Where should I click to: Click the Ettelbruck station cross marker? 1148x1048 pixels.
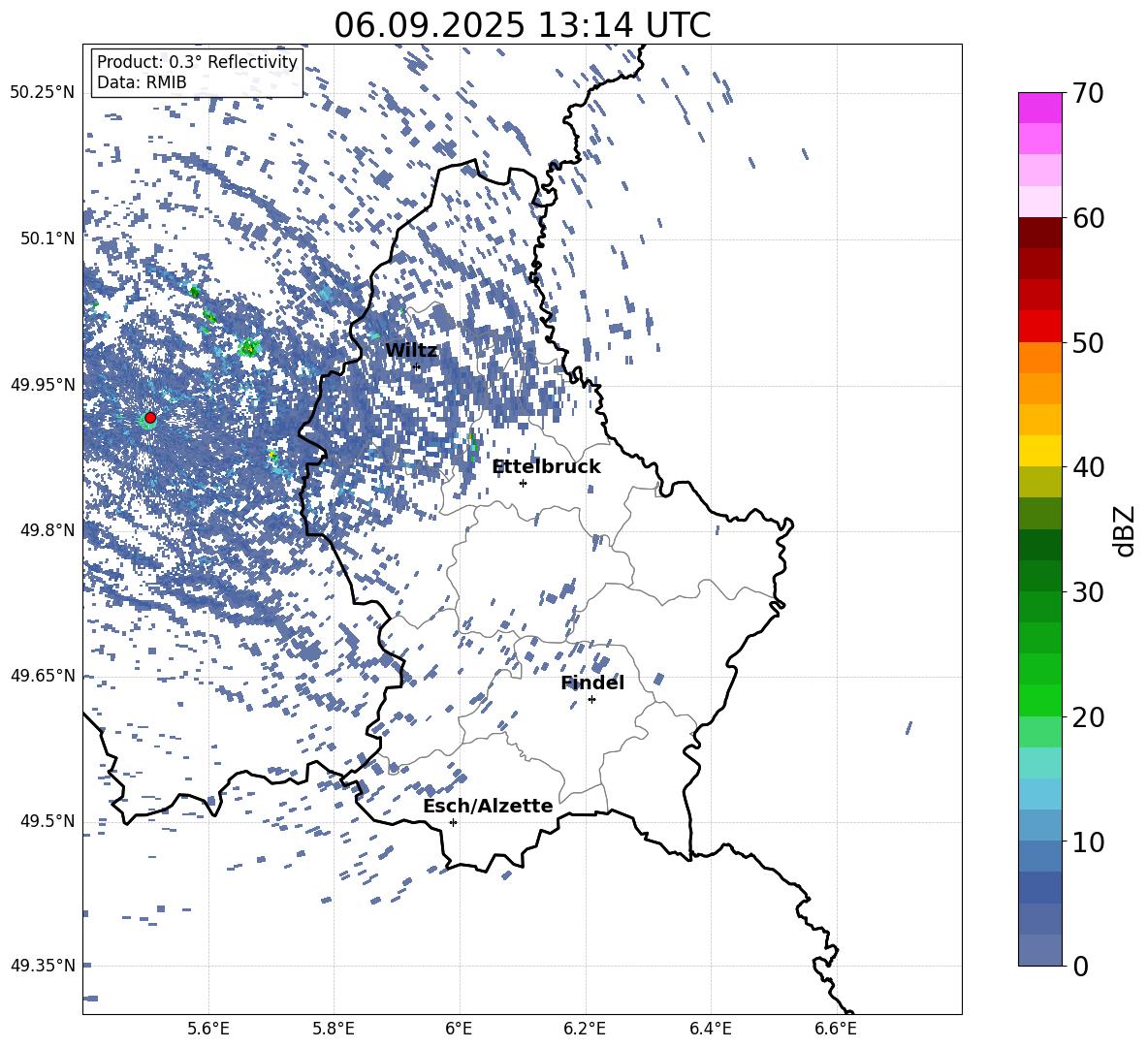point(523,483)
